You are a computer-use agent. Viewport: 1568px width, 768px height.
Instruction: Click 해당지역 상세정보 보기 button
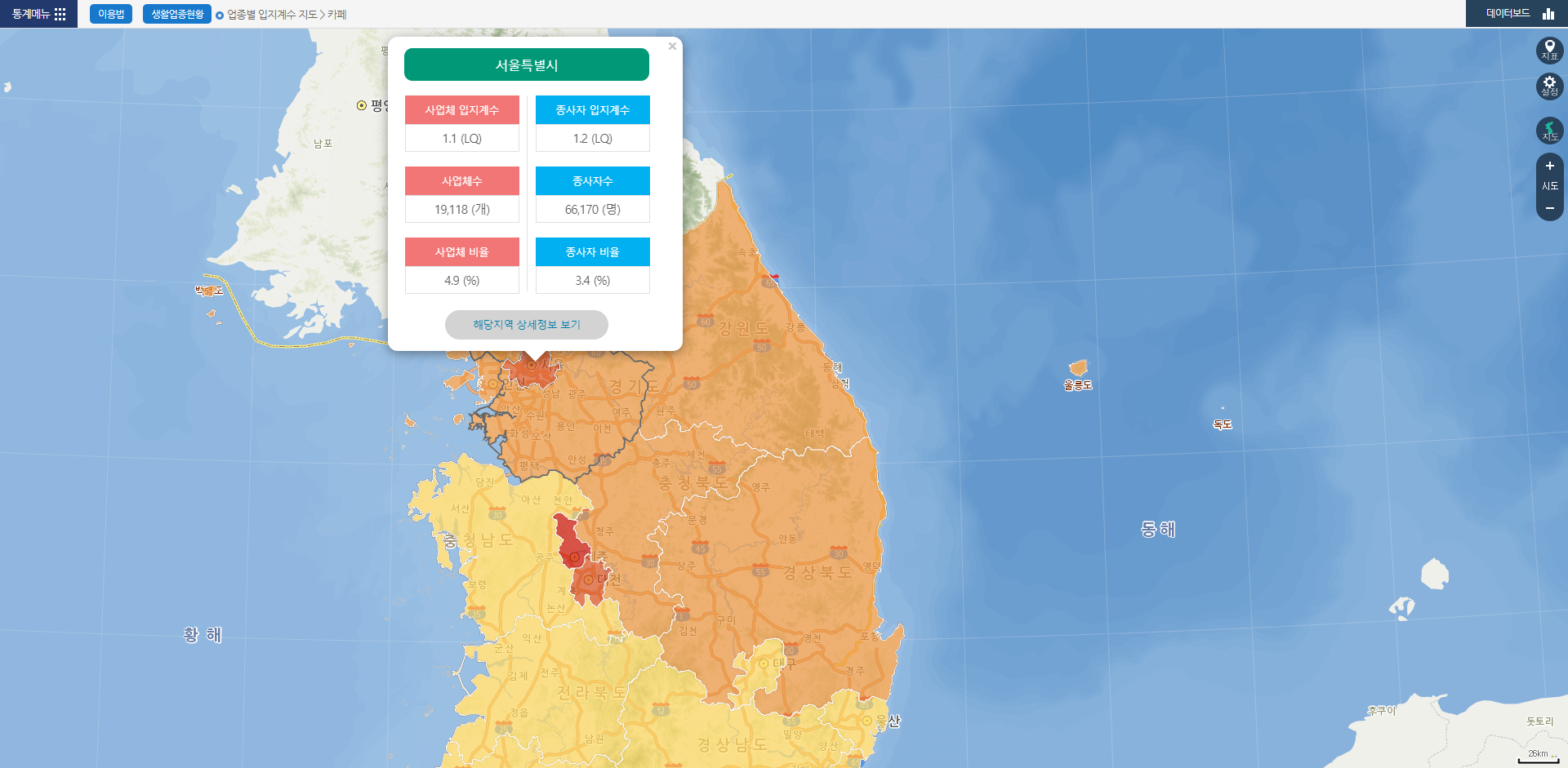point(527,325)
